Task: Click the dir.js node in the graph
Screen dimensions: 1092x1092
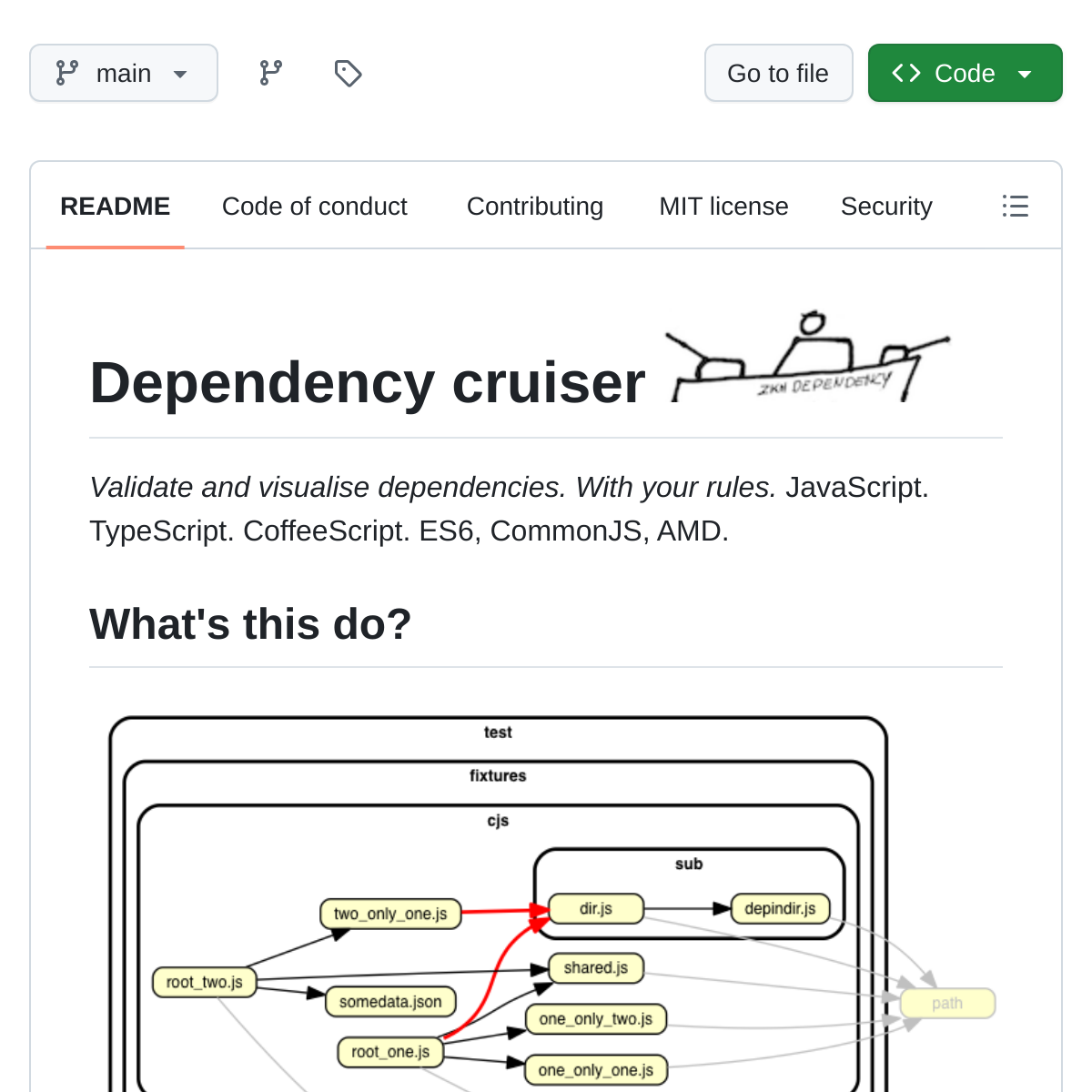Action: [x=595, y=907]
